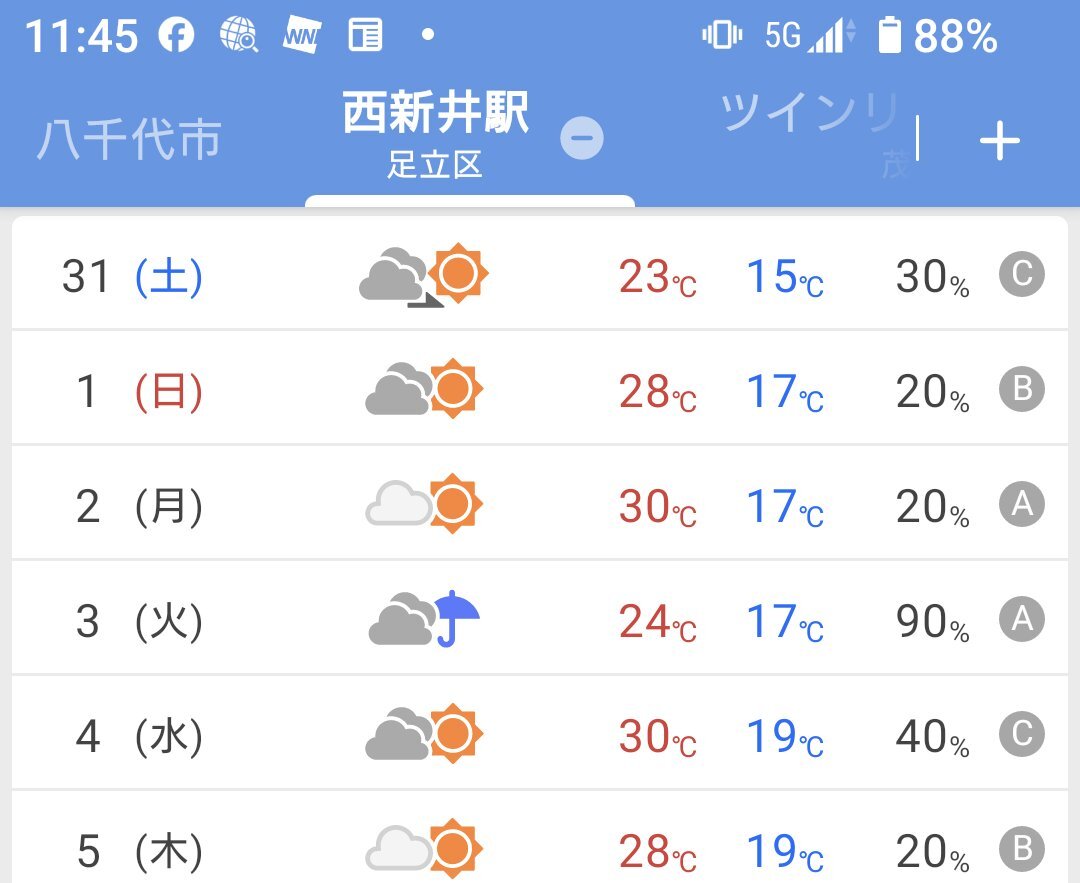Tap the 30℃ high temperature on Monday

pyautogui.click(x=658, y=506)
